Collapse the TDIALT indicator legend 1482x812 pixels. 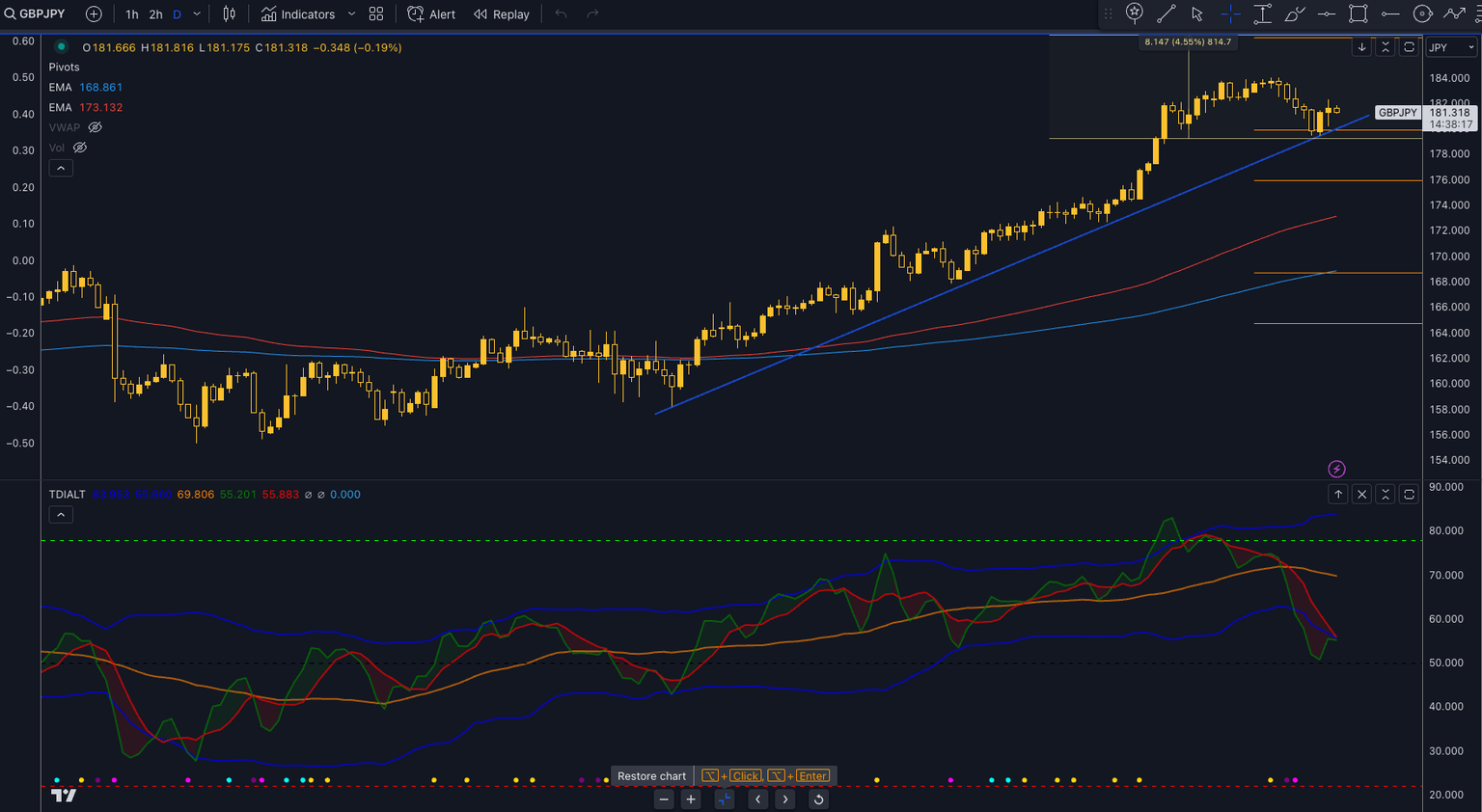[x=60, y=515]
